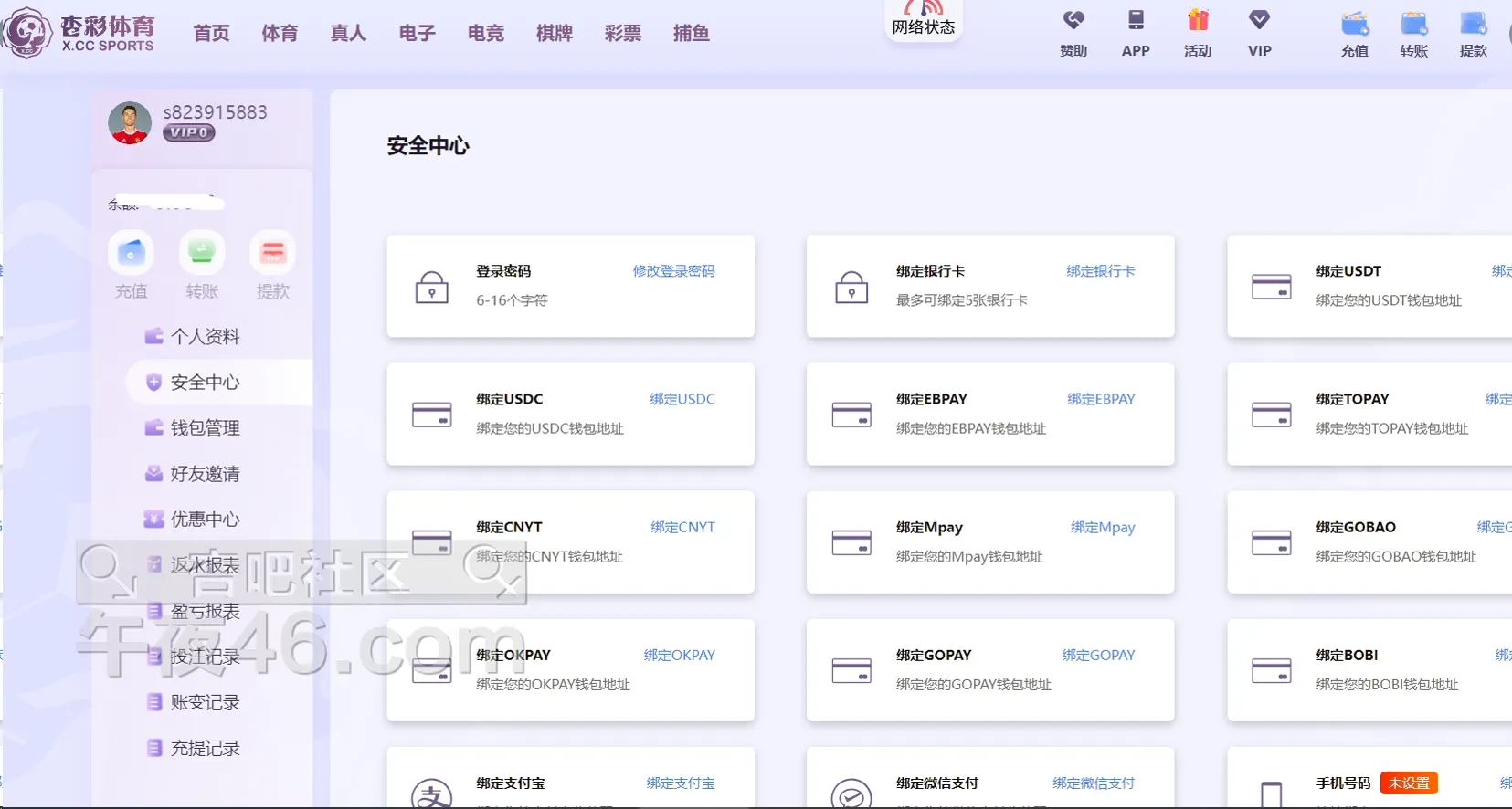The height and width of the screenshot is (809, 1512).
Task: Click the 网络状态 network status indicator
Action: (x=923, y=20)
